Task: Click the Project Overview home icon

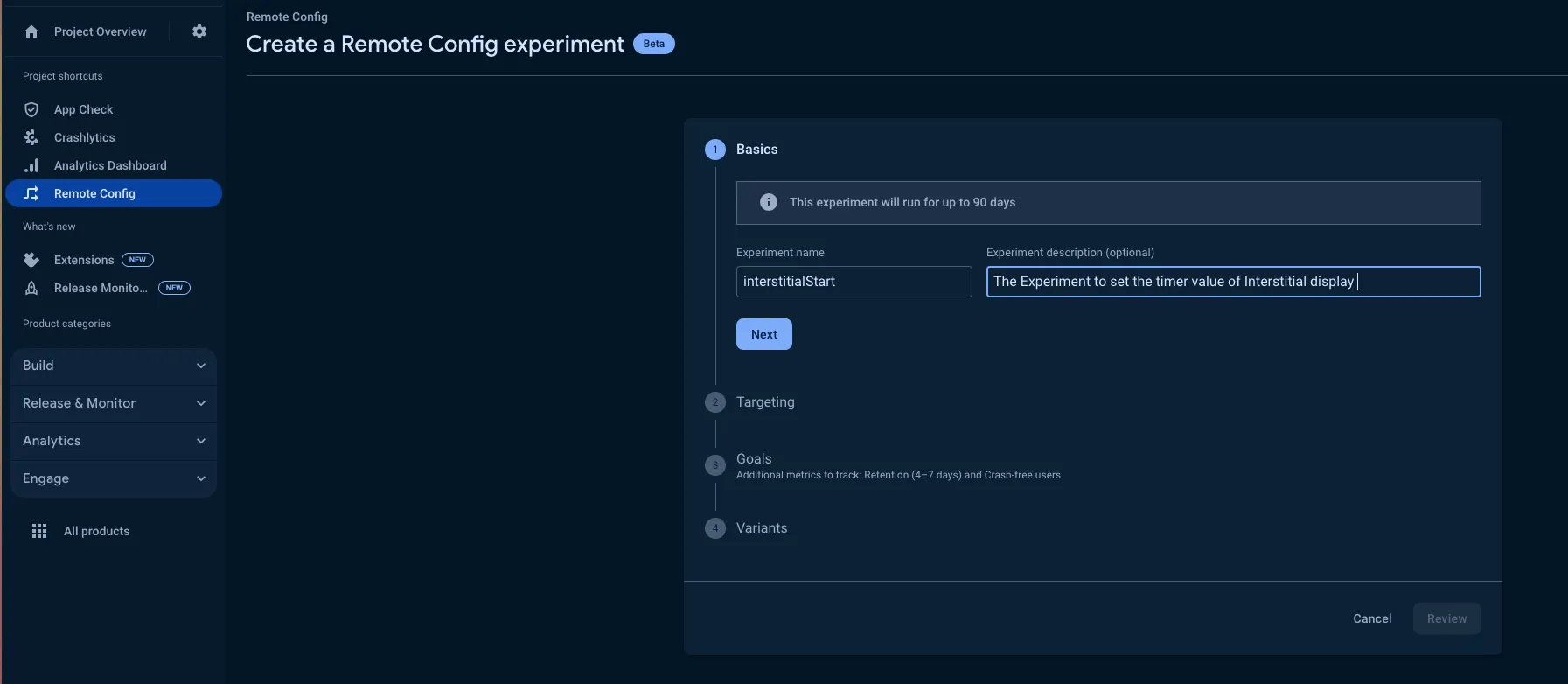Action: coord(31,31)
